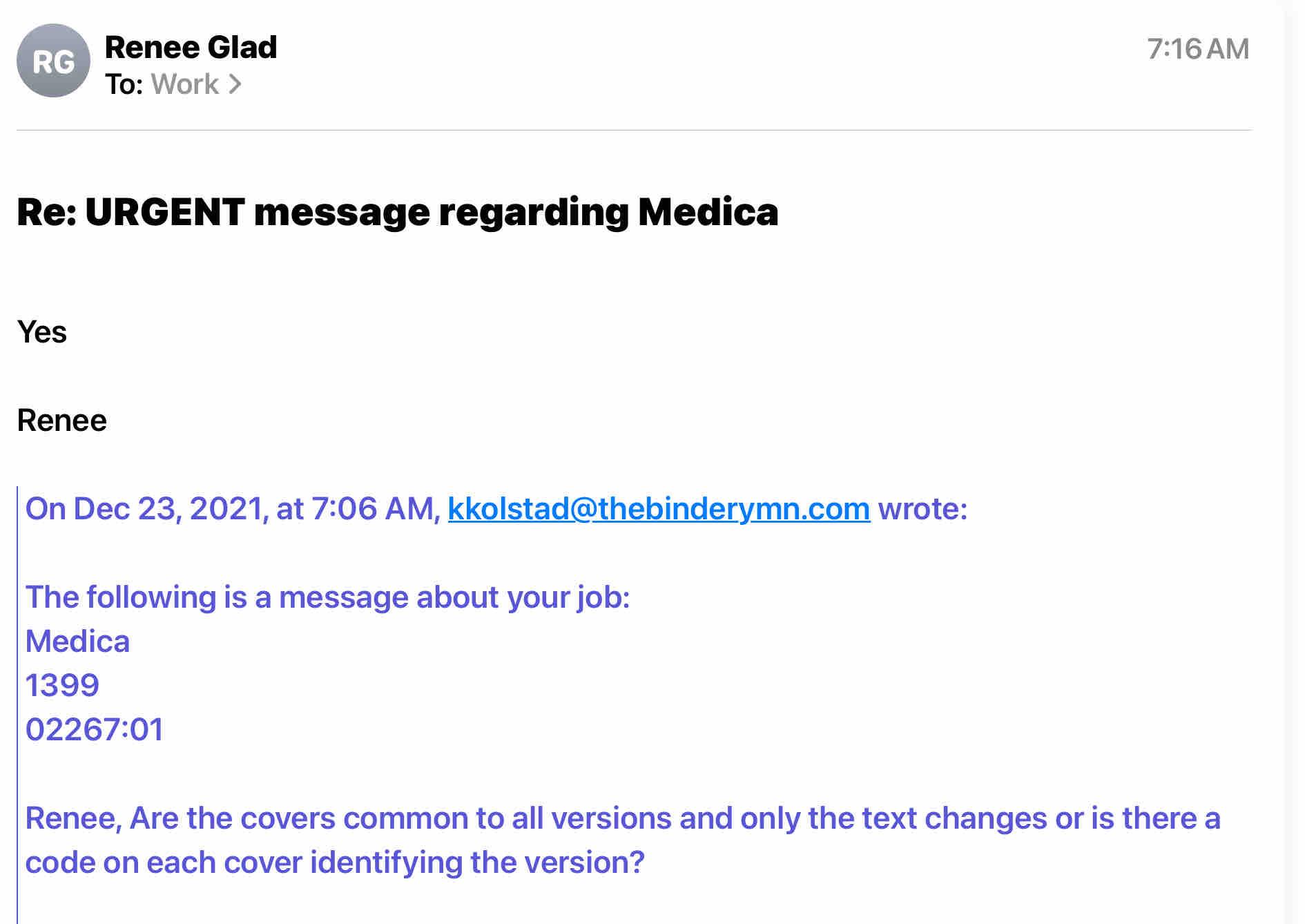Expand recipients with chevron beside Work
Image resolution: width=1305 pixels, height=924 pixels.
pyautogui.click(x=235, y=84)
